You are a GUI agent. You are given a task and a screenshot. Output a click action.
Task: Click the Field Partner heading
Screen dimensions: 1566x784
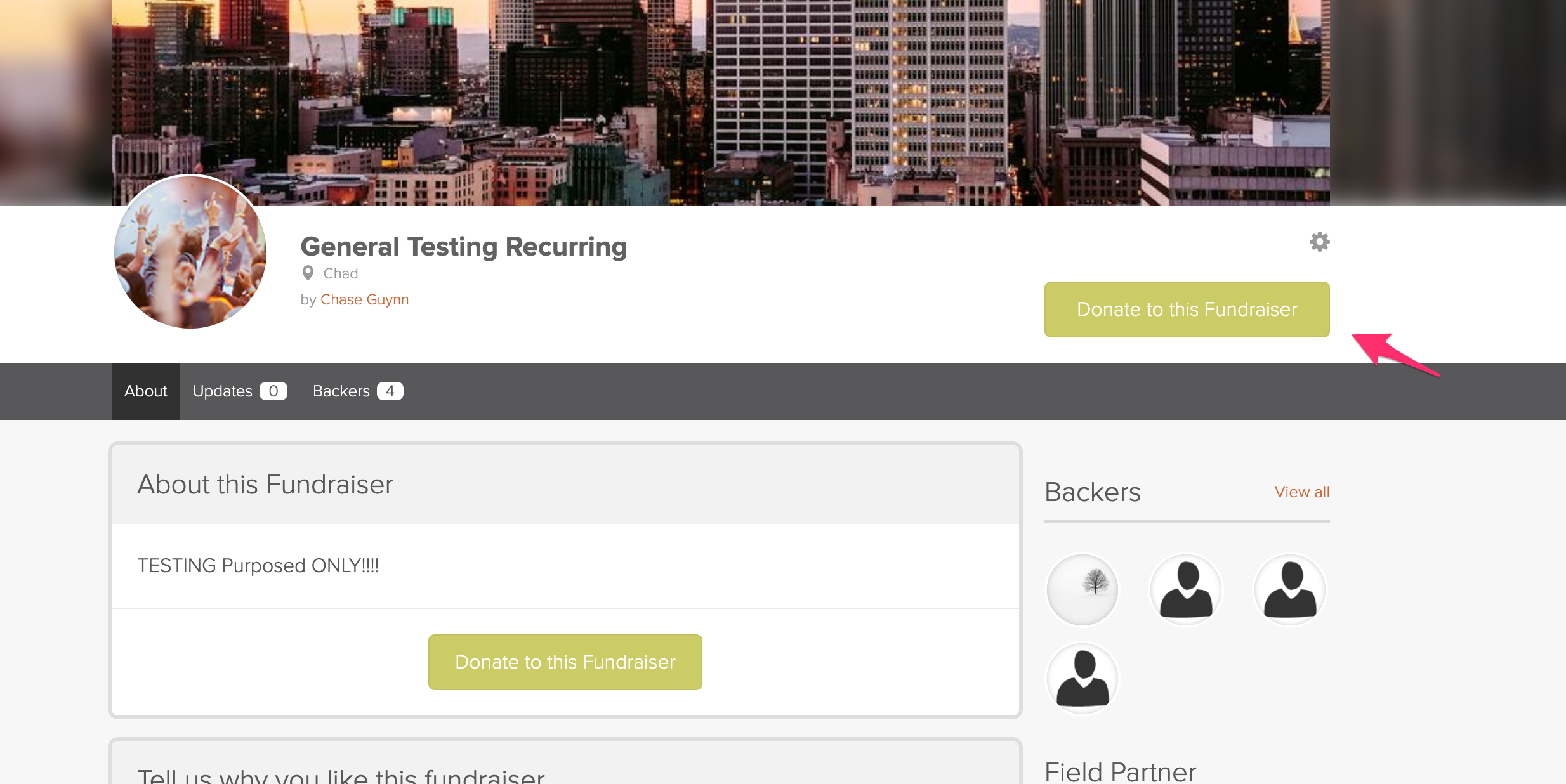1120,771
